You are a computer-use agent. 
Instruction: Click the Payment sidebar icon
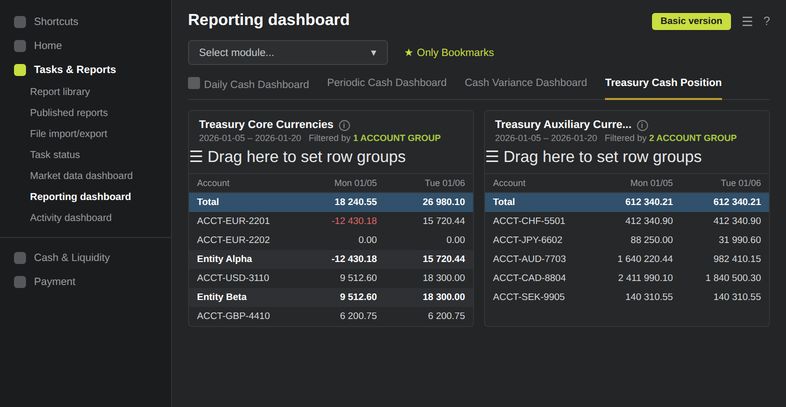(20, 282)
